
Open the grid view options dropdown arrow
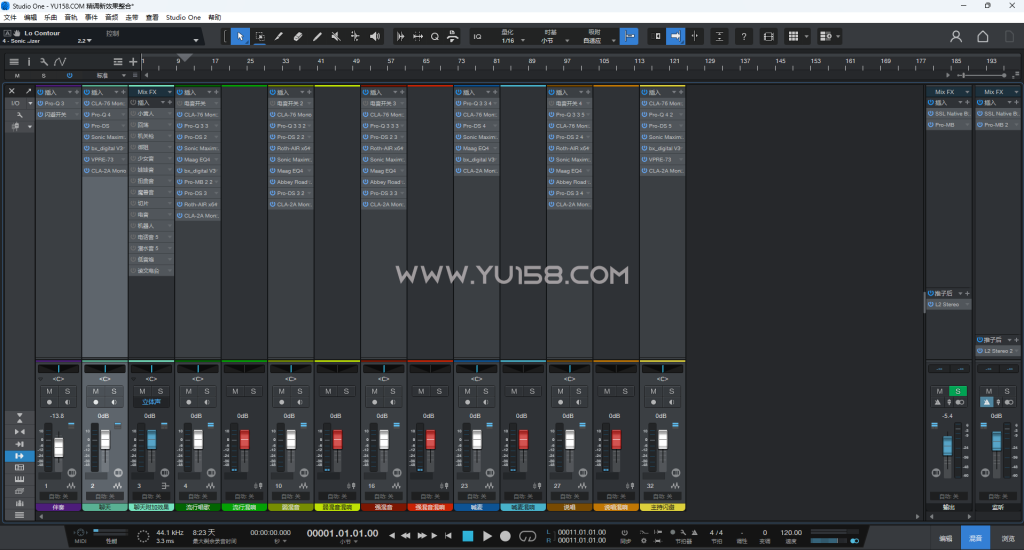[807, 37]
